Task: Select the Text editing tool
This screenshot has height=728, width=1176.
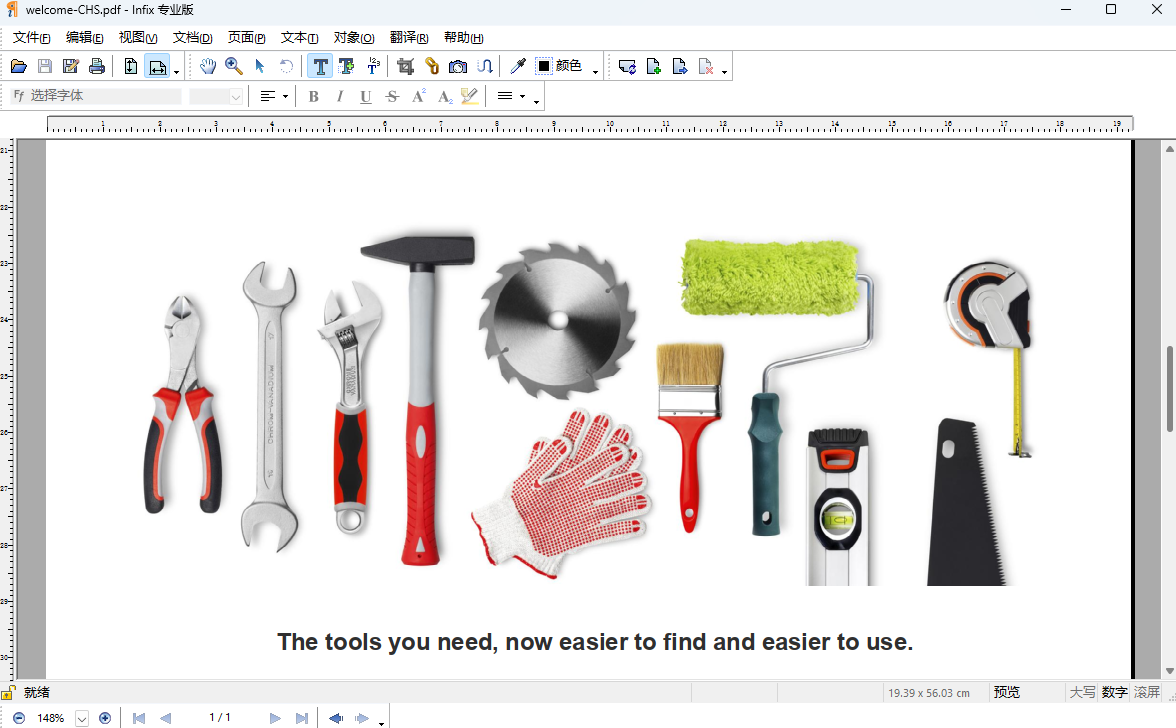Action: [320, 66]
